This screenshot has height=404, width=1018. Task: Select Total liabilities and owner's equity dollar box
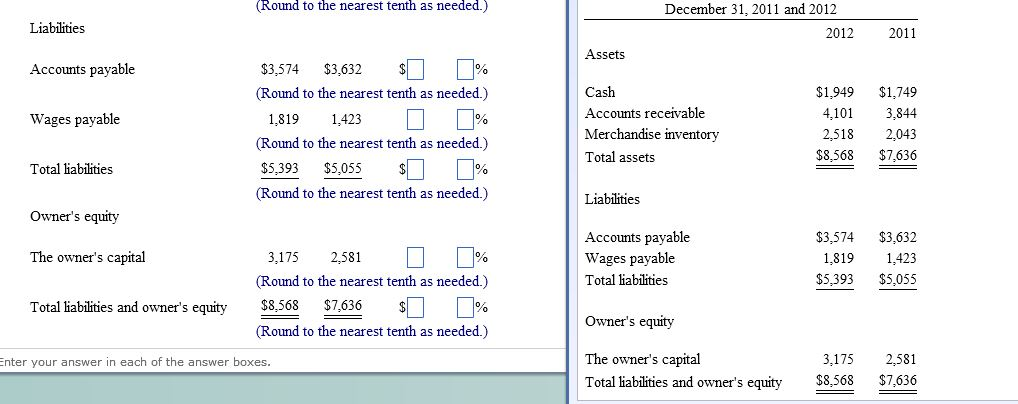(417, 307)
